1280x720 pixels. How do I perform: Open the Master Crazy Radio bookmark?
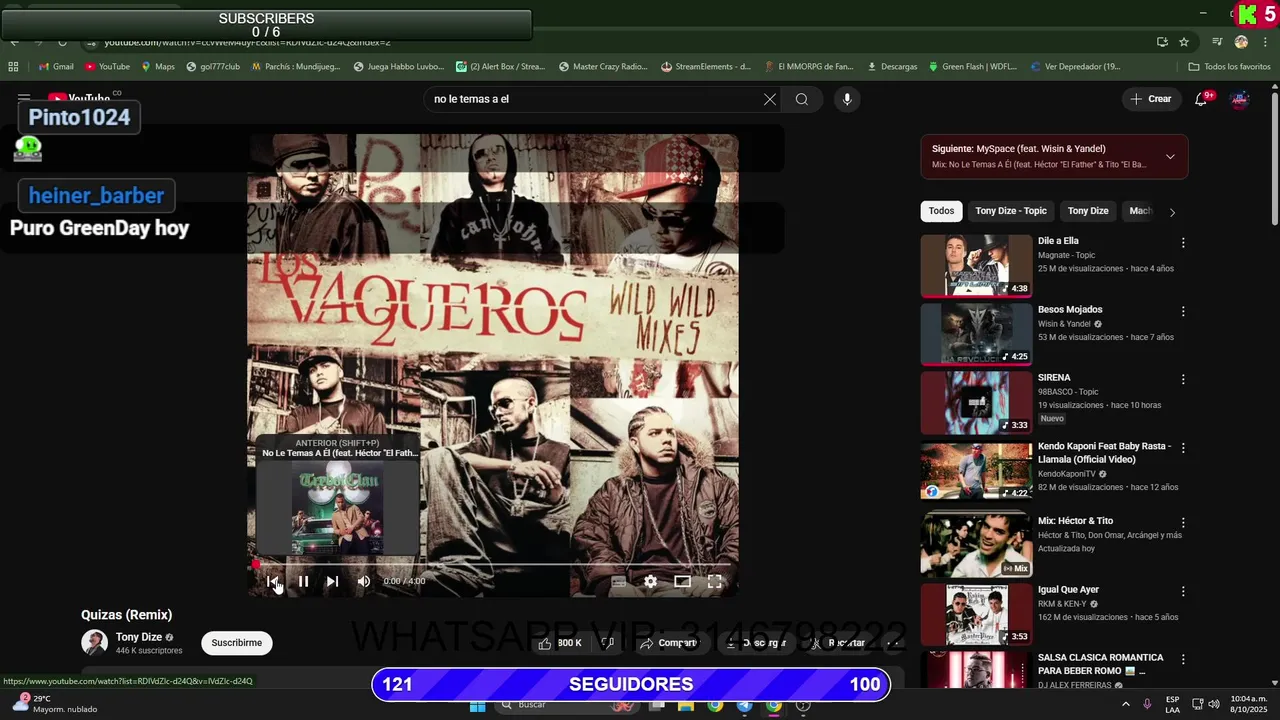coord(603,67)
